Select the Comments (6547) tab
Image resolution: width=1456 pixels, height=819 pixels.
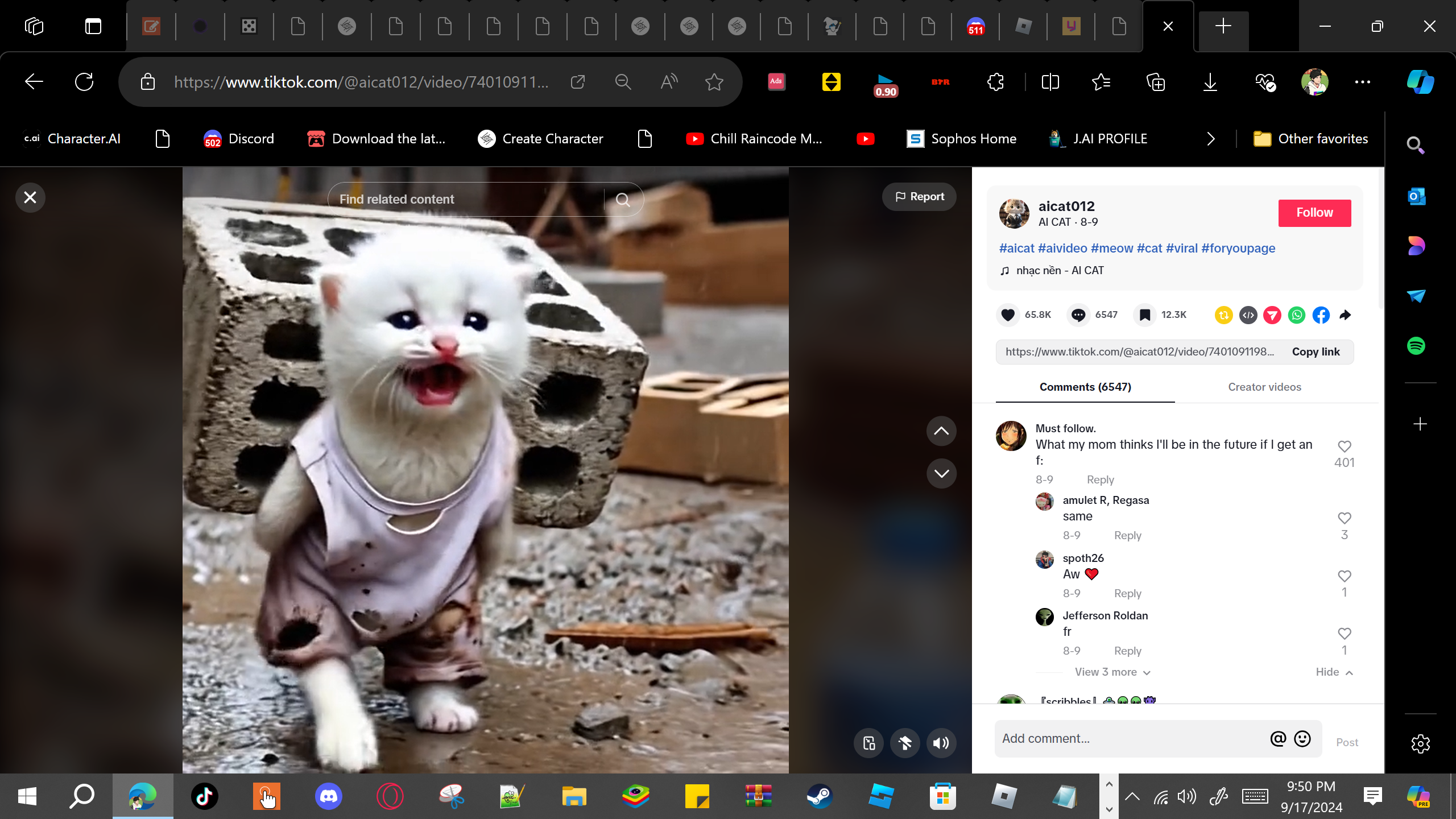pyautogui.click(x=1085, y=387)
